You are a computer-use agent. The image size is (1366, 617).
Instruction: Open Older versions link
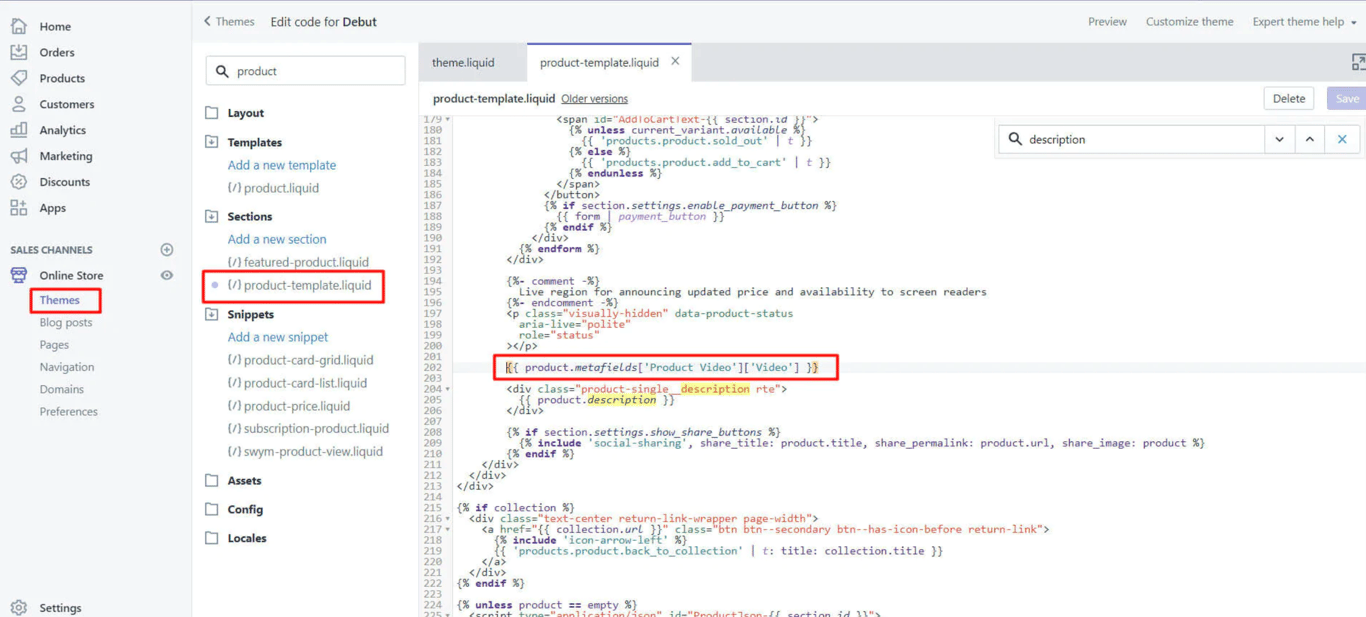tap(594, 99)
